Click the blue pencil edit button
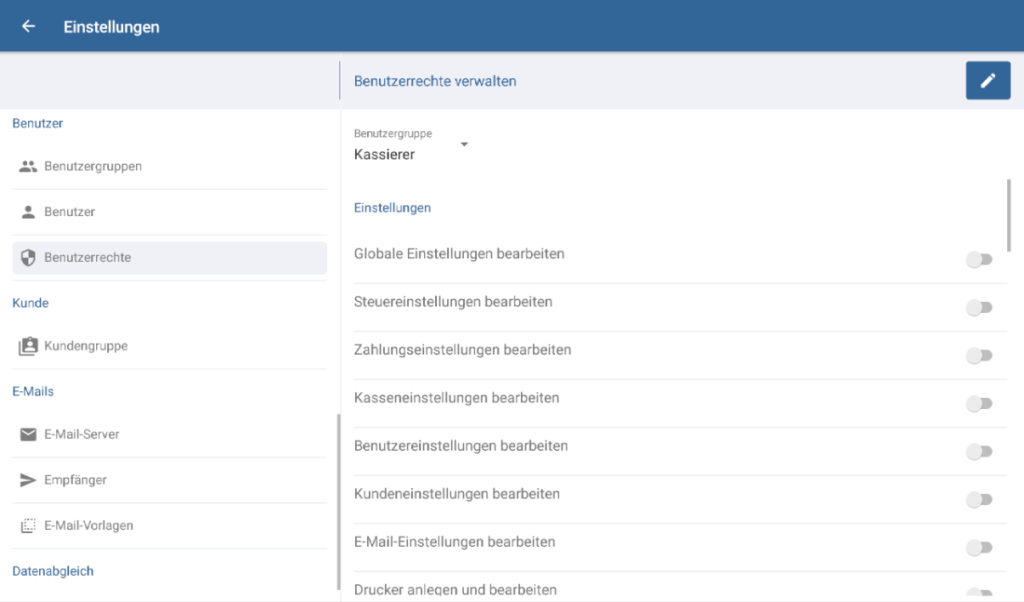Screen dimensions: 1024x602 point(988,80)
